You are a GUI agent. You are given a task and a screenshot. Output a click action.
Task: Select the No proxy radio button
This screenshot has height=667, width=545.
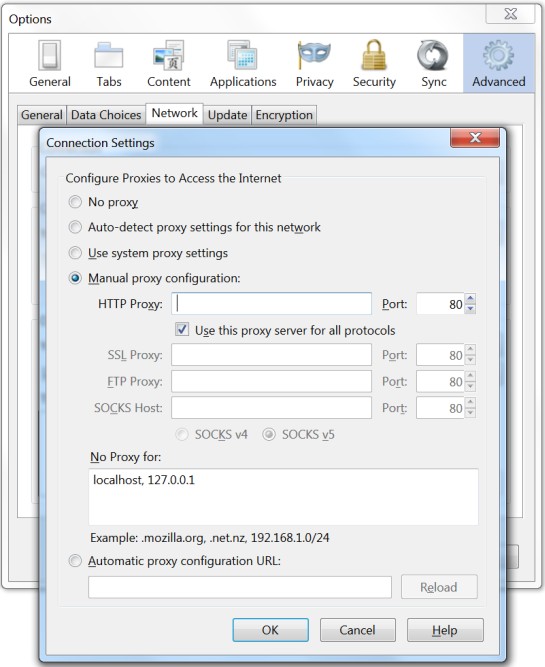point(75,202)
